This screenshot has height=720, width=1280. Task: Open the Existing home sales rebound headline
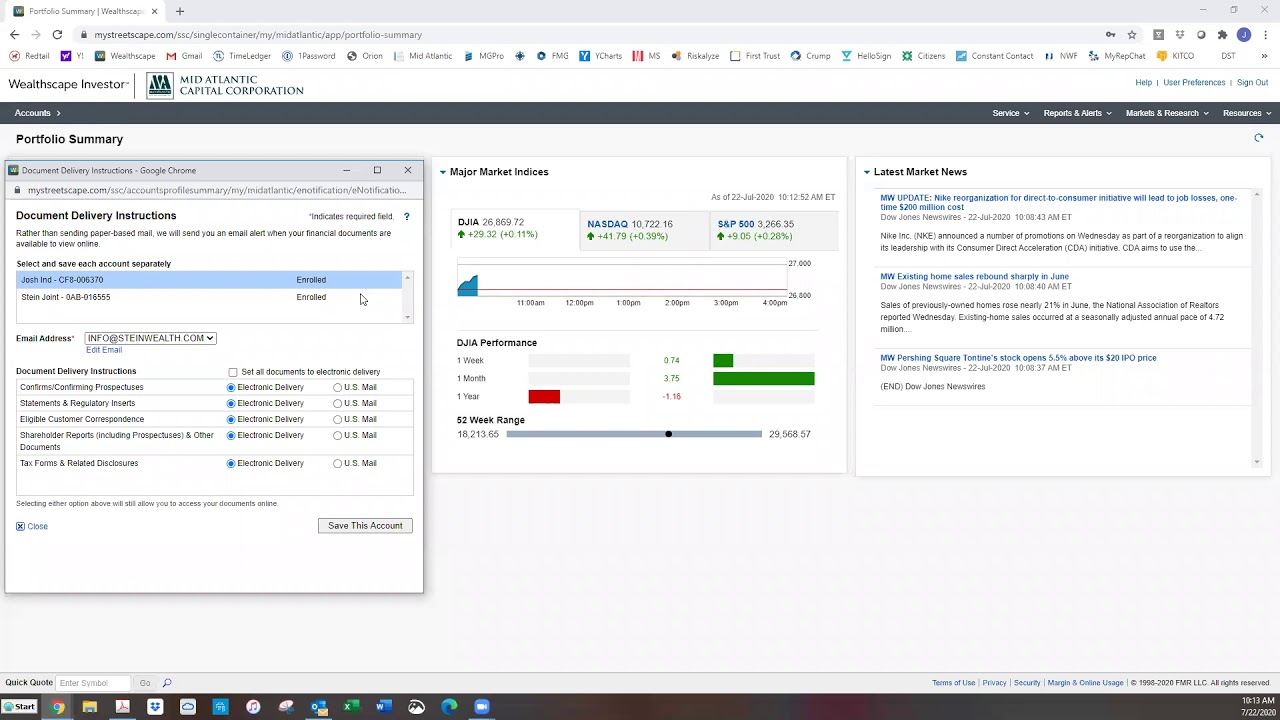click(x=974, y=276)
